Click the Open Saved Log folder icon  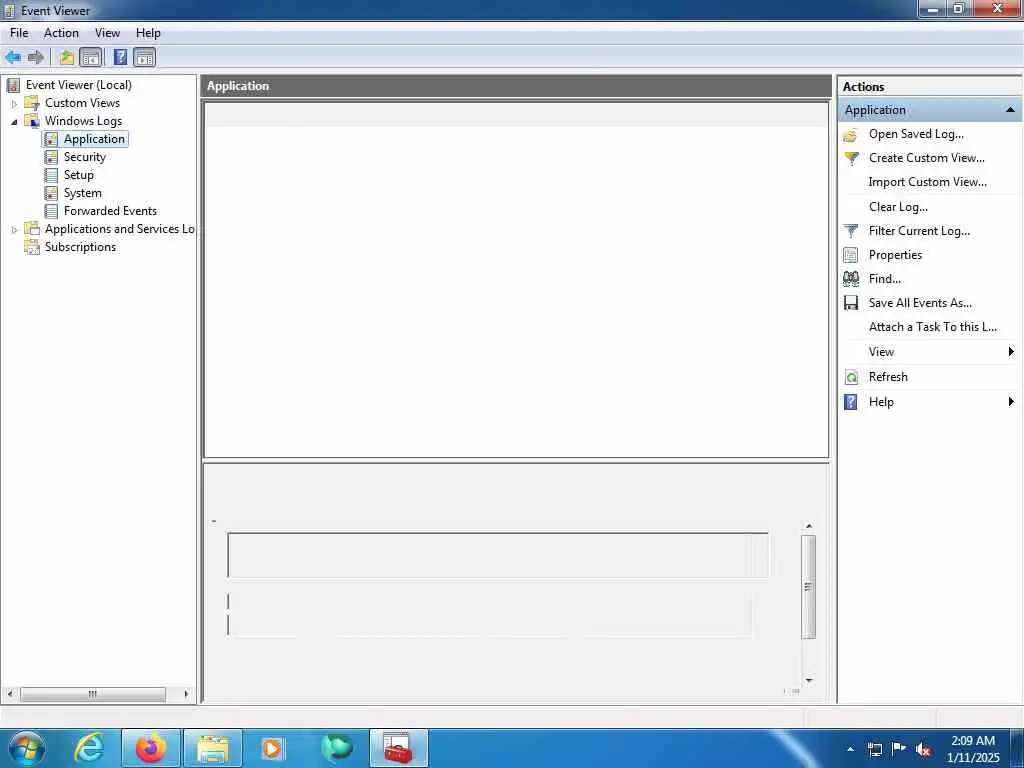tap(850, 135)
